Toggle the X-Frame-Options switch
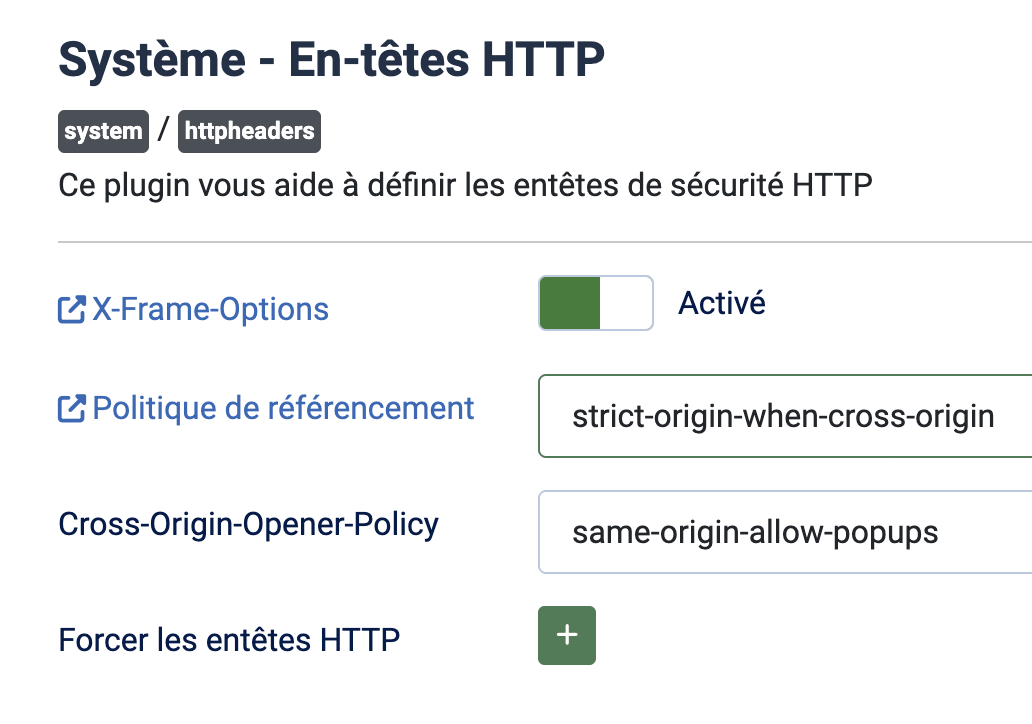Screen dimensions: 1032x724 pyautogui.click(x=596, y=303)
